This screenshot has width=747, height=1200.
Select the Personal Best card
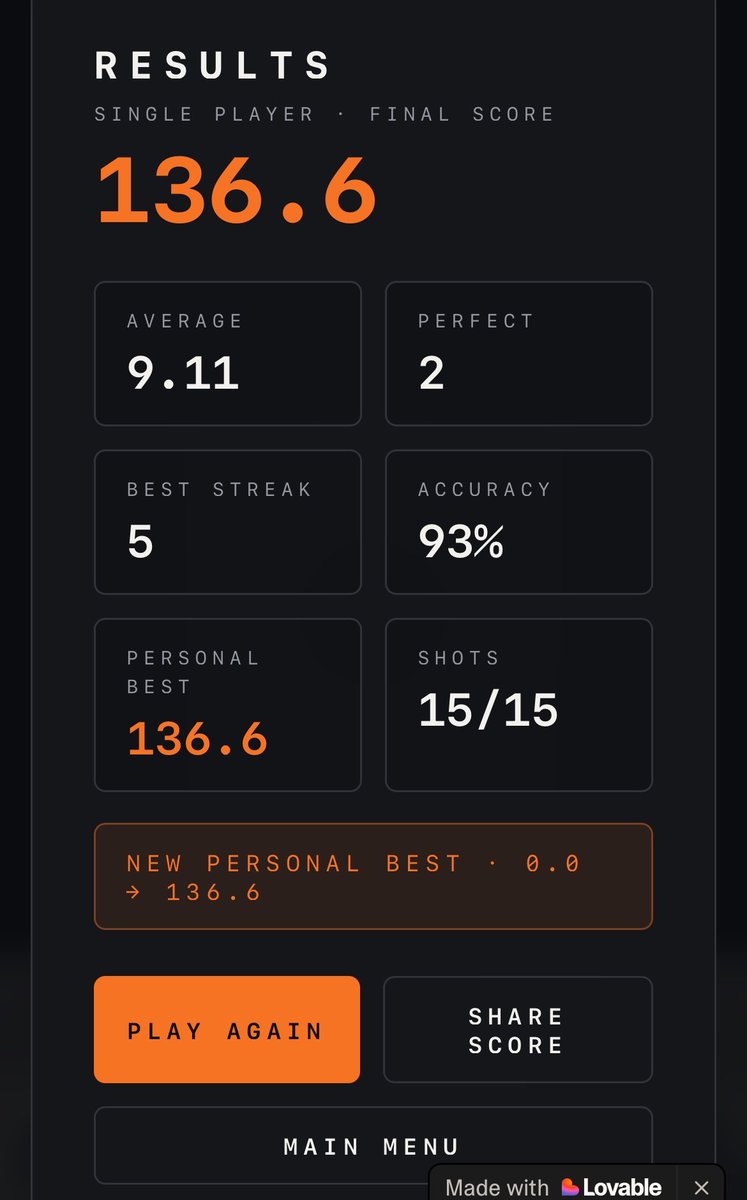(x=228, y=705)
